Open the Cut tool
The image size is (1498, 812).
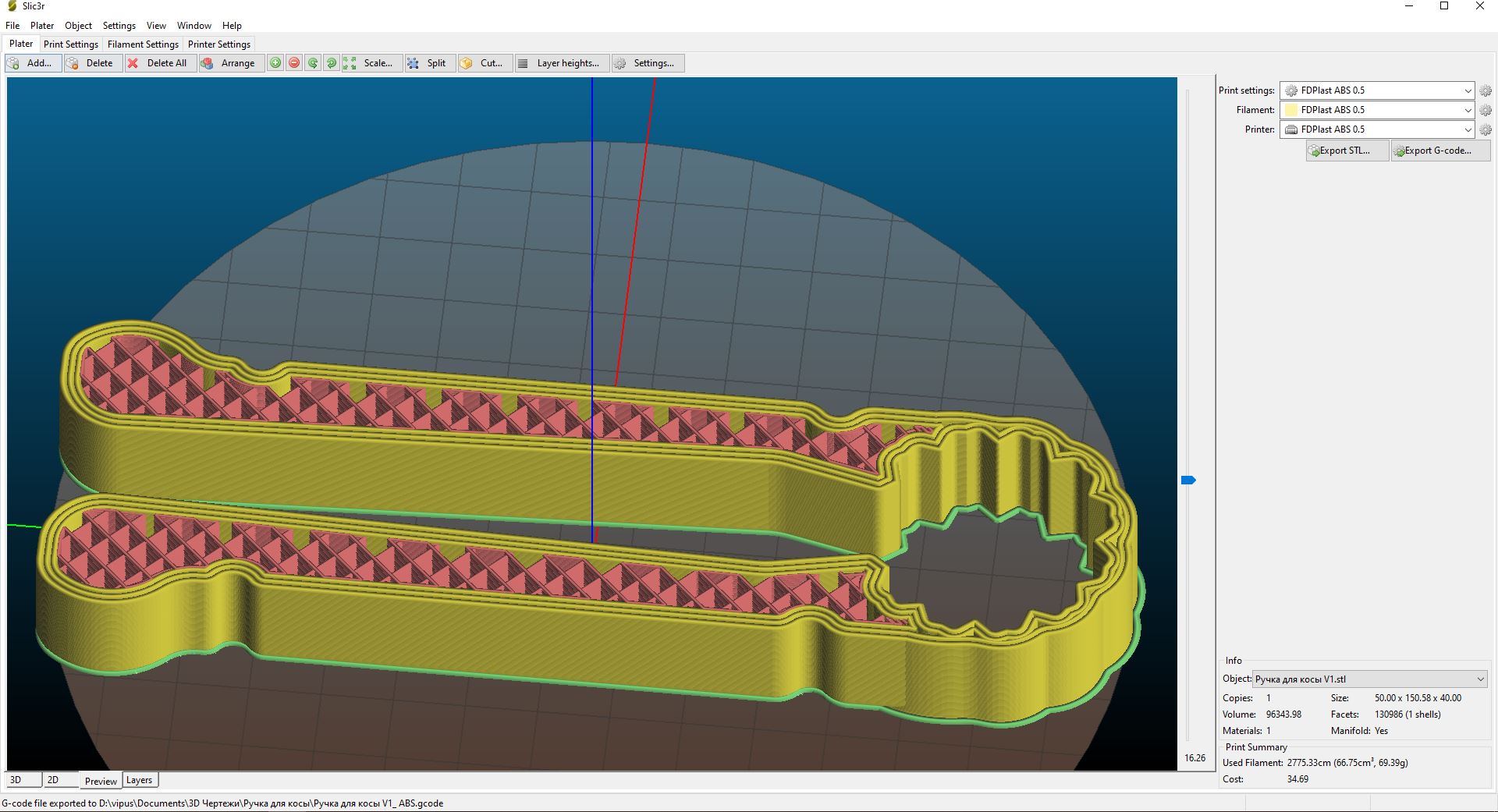click(x=483, y=63)
